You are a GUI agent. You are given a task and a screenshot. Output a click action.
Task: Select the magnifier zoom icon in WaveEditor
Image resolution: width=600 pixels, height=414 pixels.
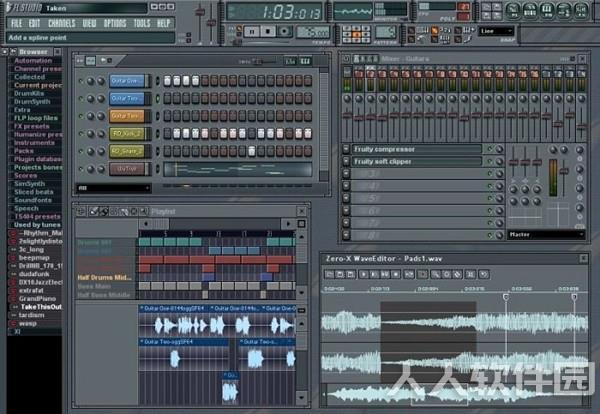pos(435,274)
